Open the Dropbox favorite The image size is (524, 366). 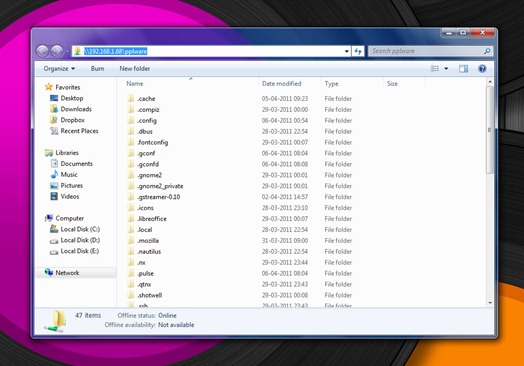[72, 120]
